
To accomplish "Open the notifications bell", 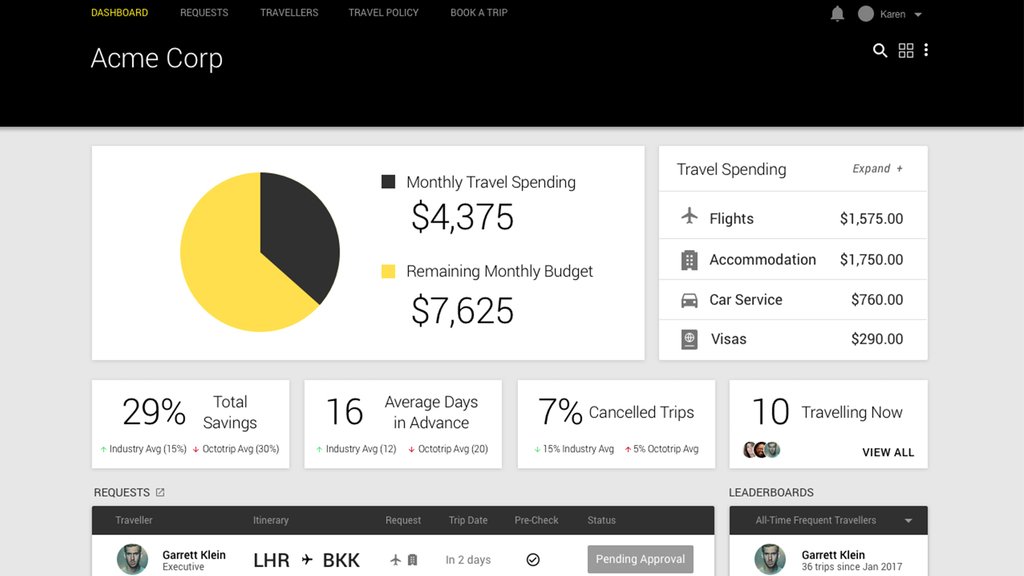I will coord(837,14).
